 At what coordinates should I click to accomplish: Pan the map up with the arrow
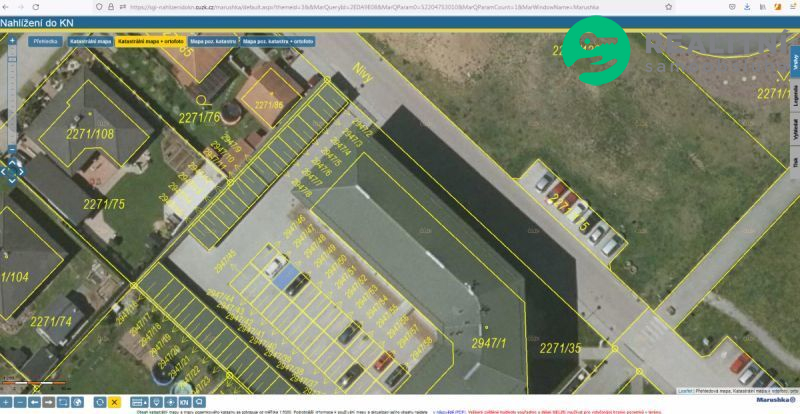(x=12, y=163)
